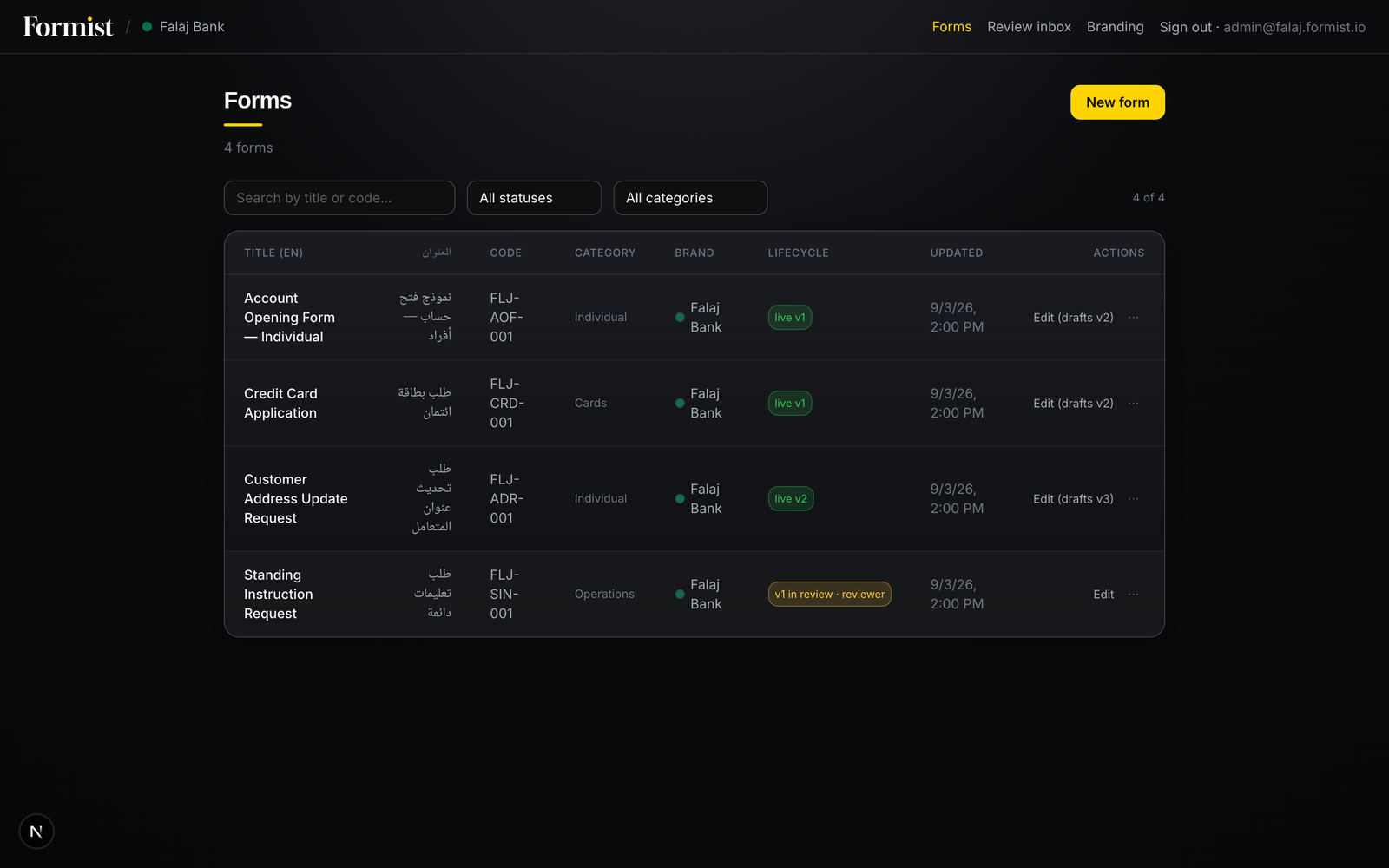Sign out of admin@falaj.formist.io

1262,27
